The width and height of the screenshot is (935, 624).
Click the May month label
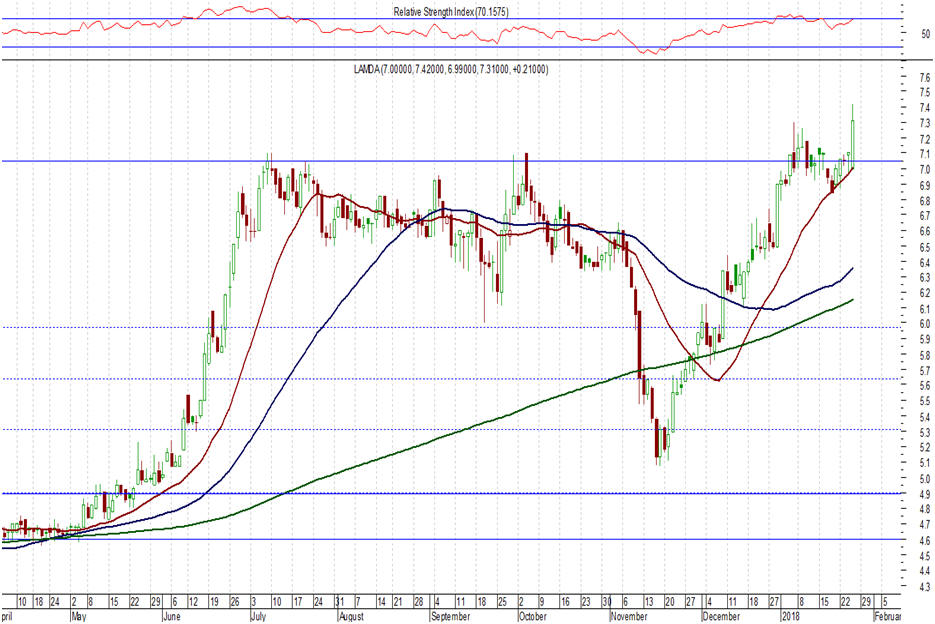pos(79,616)
